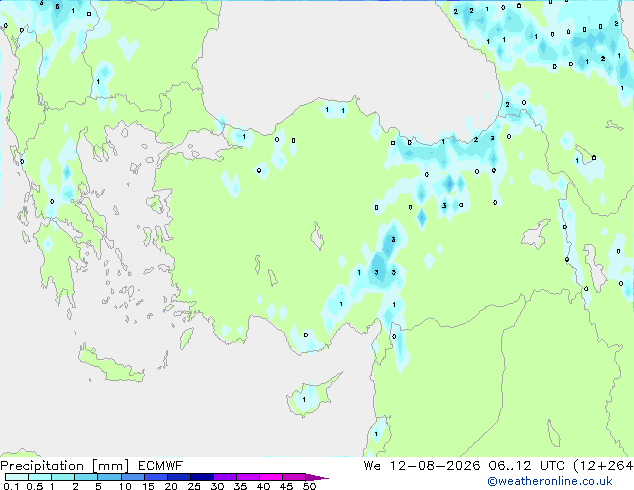
Task: Choose the magenta 40–45 mm legend swatch
Action: [x=271, y=477]
